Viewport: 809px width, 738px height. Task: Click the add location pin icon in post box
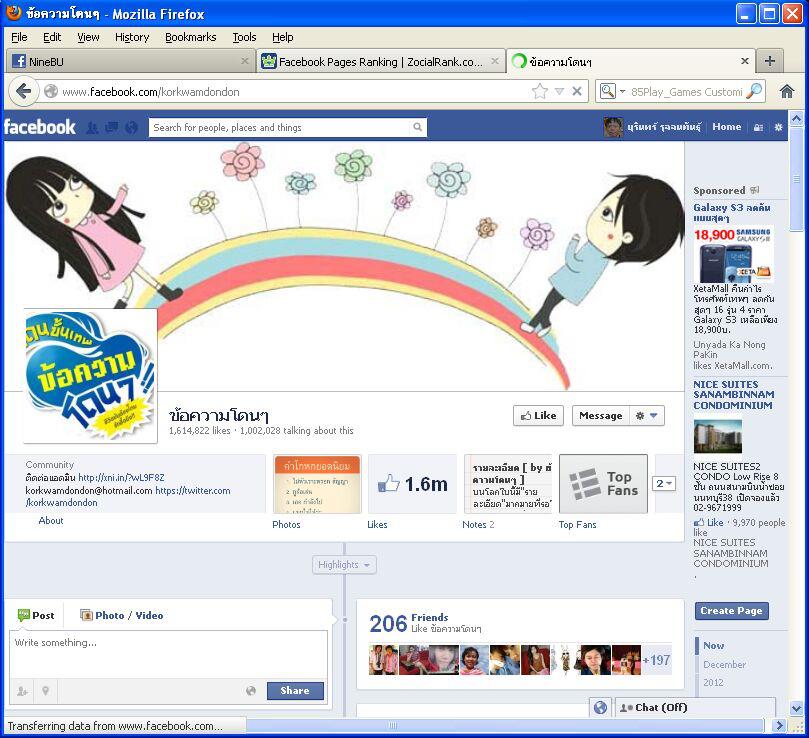45,691
